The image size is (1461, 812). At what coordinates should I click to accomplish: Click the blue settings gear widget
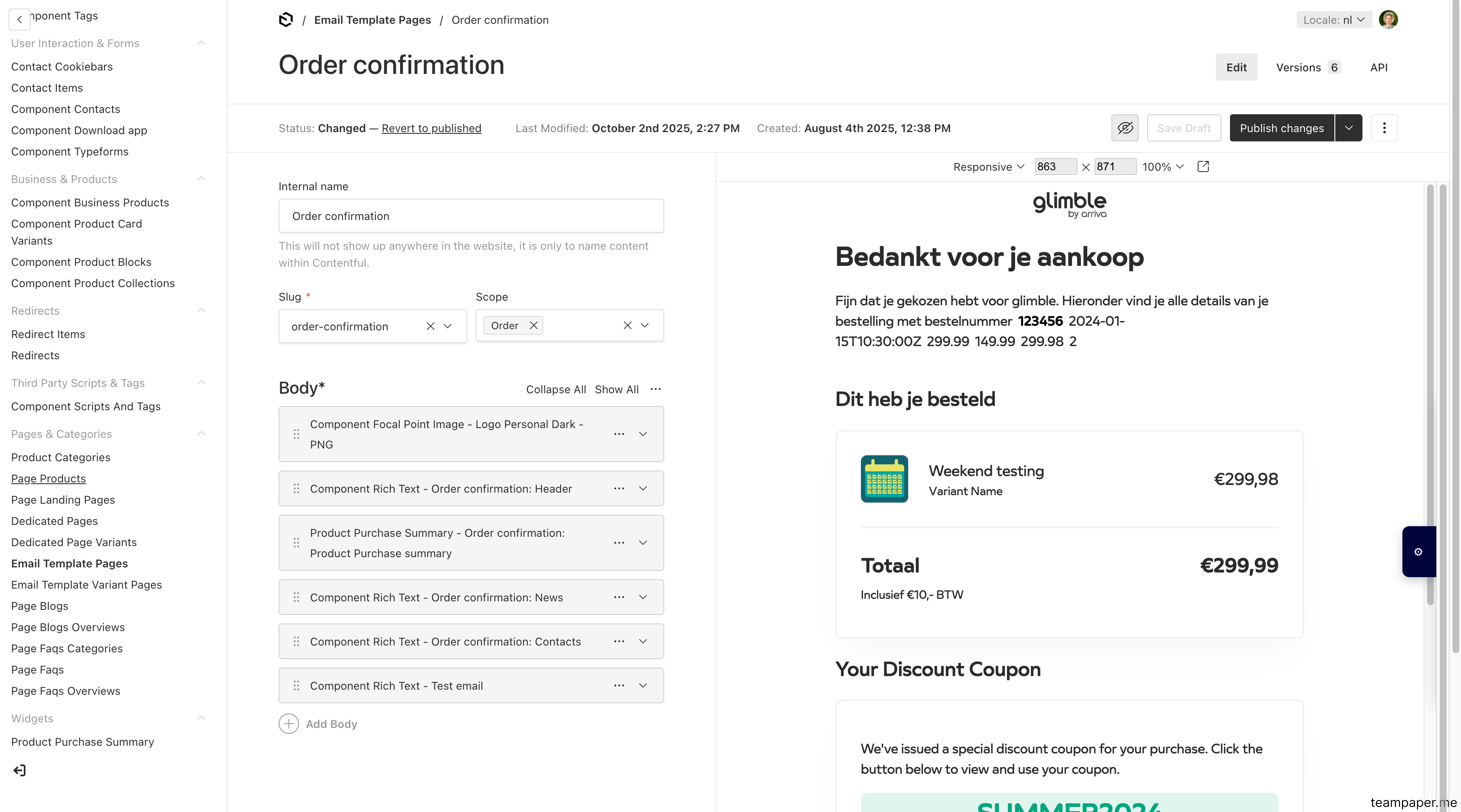click(x=1419, y=552)
